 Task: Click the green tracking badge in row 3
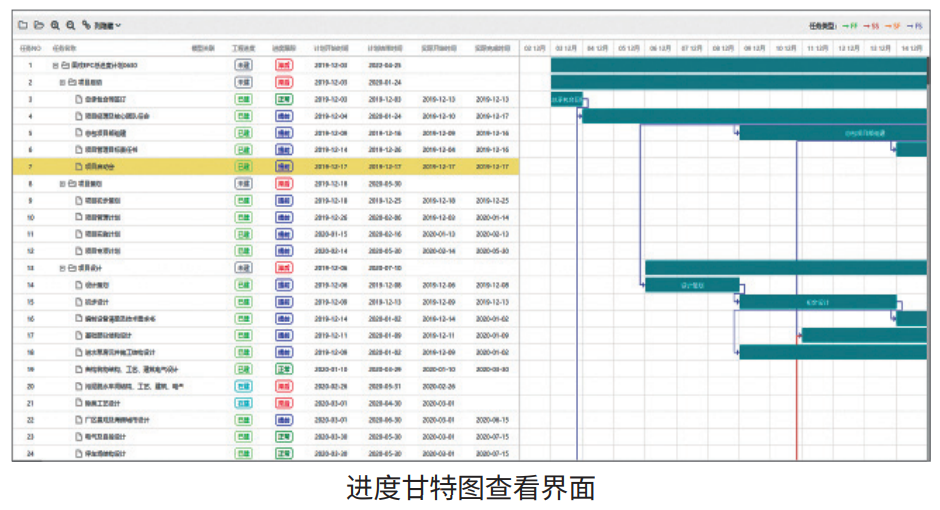click(284, 99)
